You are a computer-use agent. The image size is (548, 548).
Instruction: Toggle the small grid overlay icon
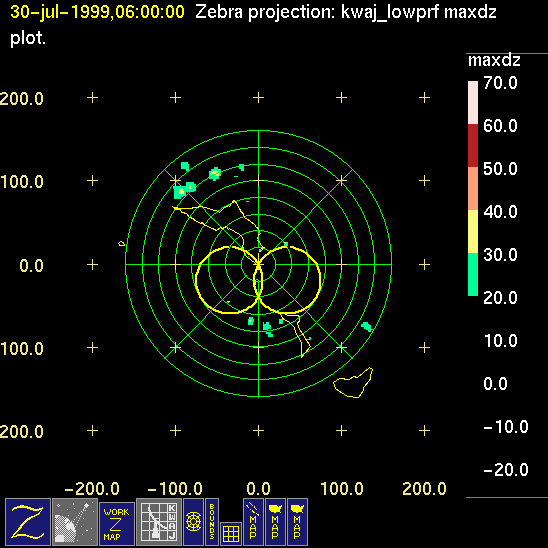[x=231, y=534]
